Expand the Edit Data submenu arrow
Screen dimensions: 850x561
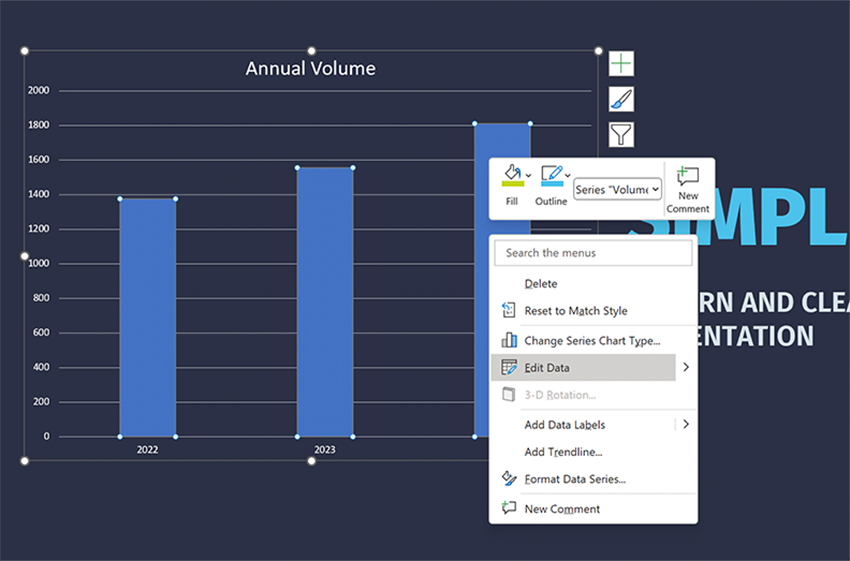pyautogui.click(x=686, y=367)
